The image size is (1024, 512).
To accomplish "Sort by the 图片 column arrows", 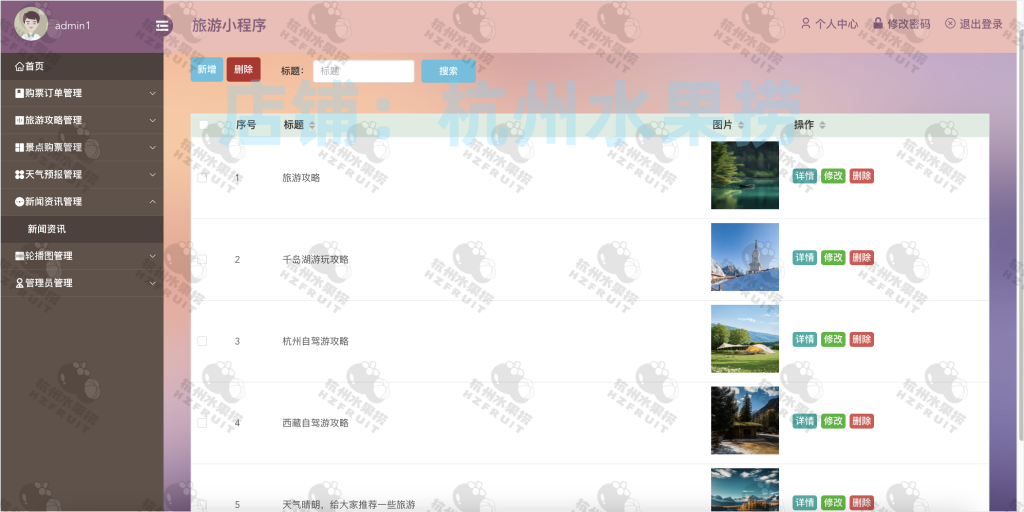I will [x=741, y=125].
